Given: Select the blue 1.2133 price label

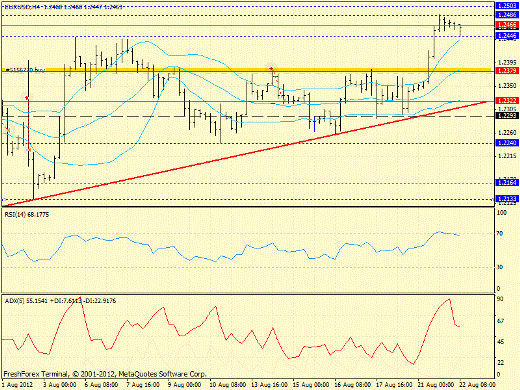Looking at the screenshot, I should tap(507, 199).
